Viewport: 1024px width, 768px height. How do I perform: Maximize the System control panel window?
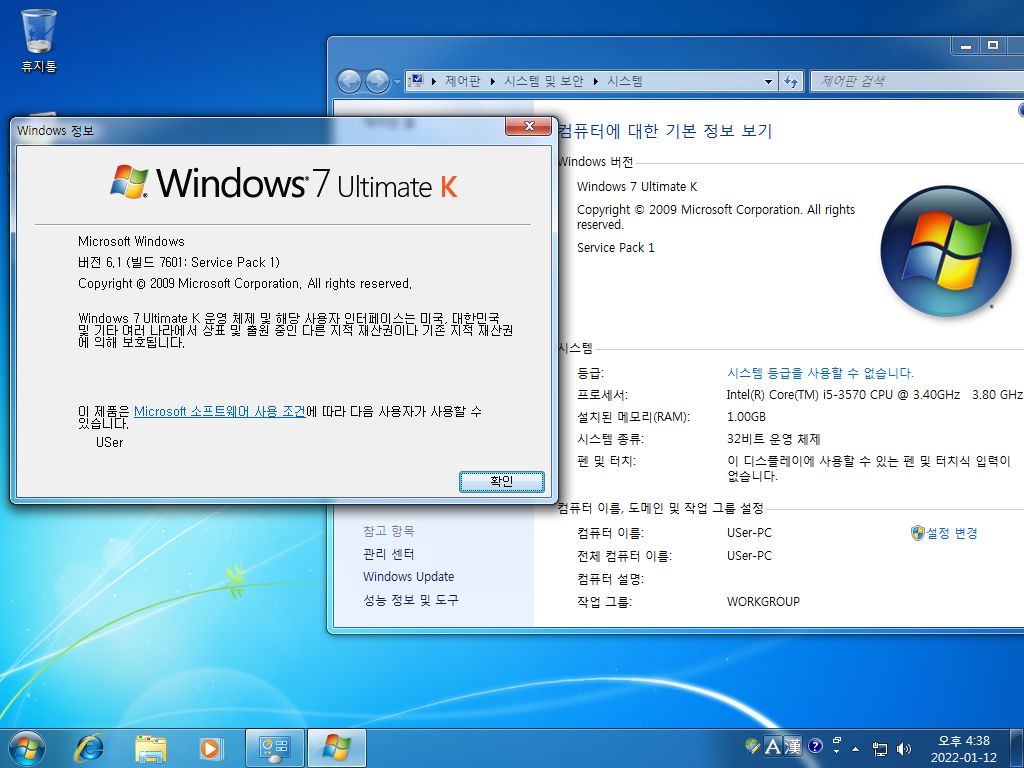pyautogui.click(x=993, y=46)
